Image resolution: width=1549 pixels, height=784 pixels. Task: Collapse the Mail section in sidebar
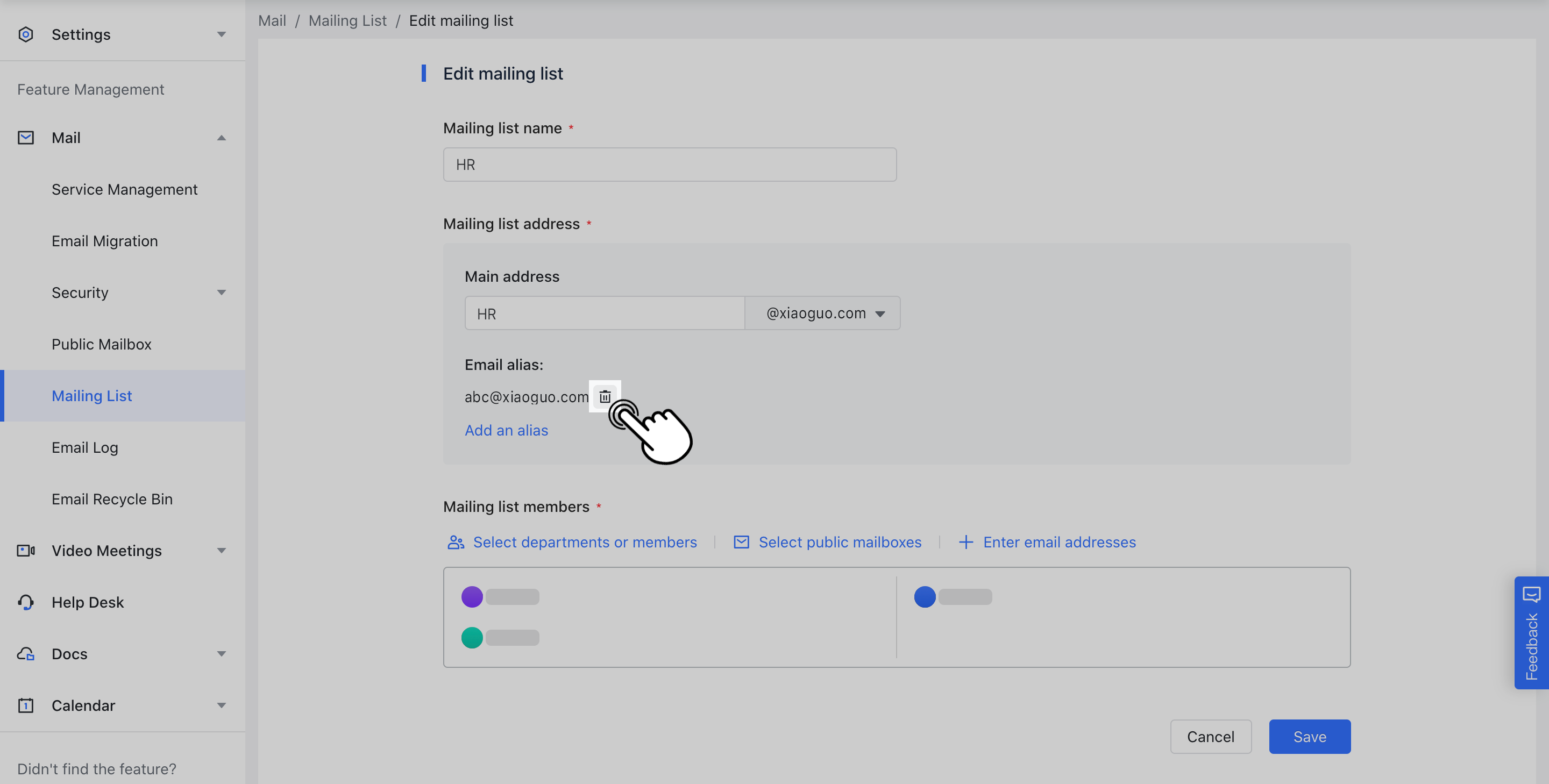pos(221,137)
